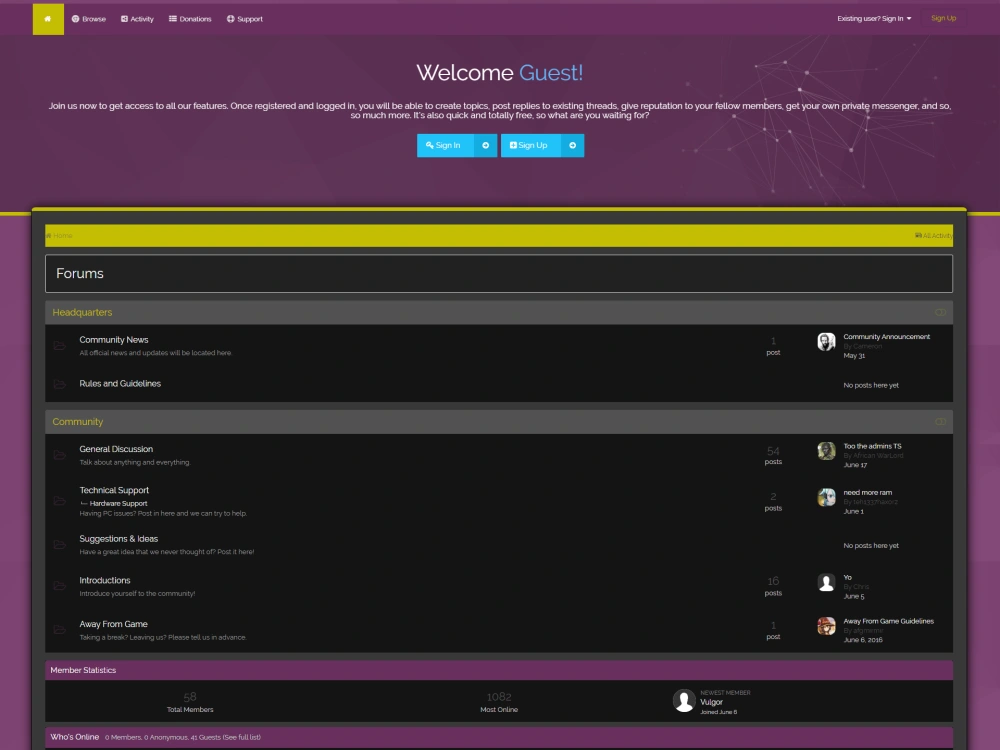1000x750 pixels.
Task: Open the General Discussion forum
Action: [116, 449]
